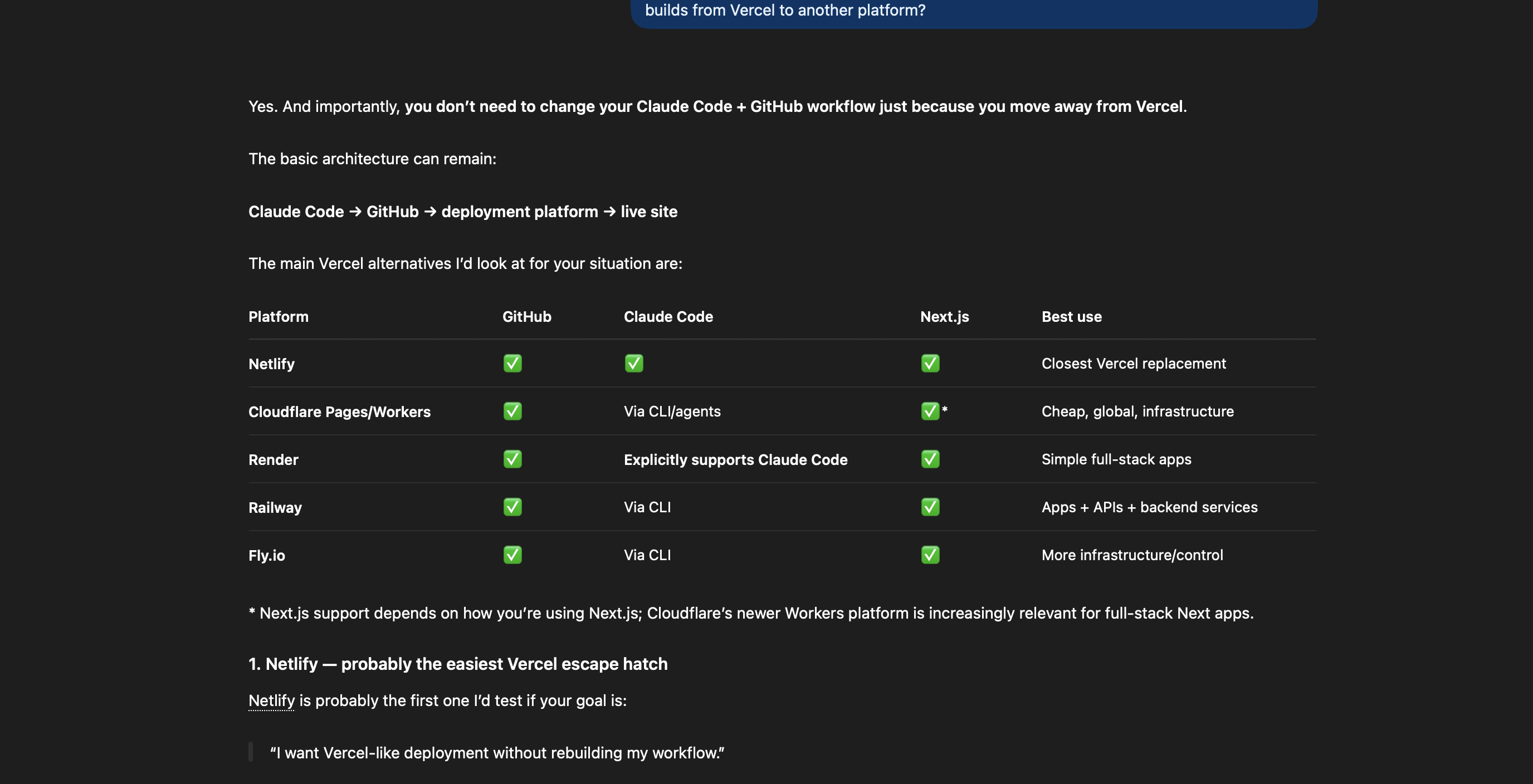
Task: Click the "GitHub" column header
Action: pyautogui.click(x=526, y=316)
